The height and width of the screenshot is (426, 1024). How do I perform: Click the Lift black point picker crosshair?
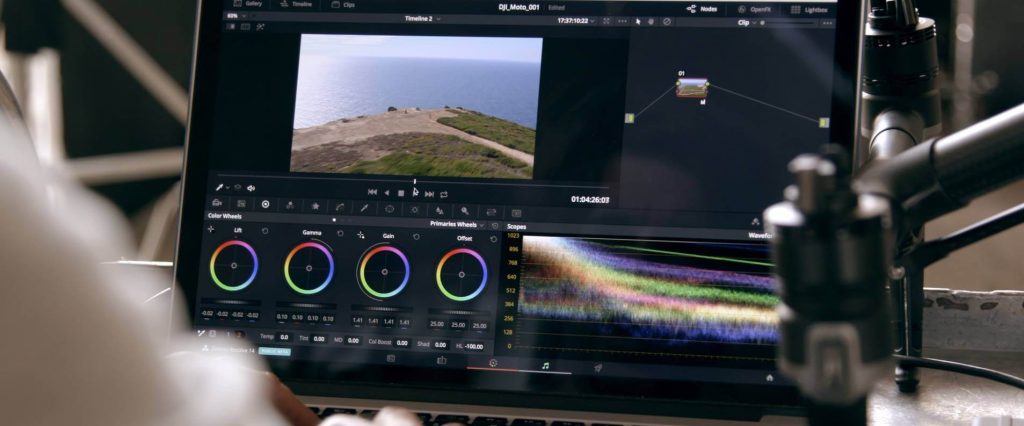[x=210, y=229]
